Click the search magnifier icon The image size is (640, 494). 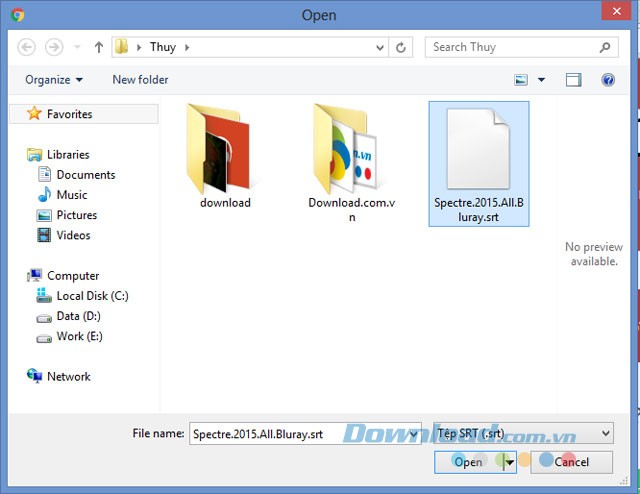click(605, 47)
